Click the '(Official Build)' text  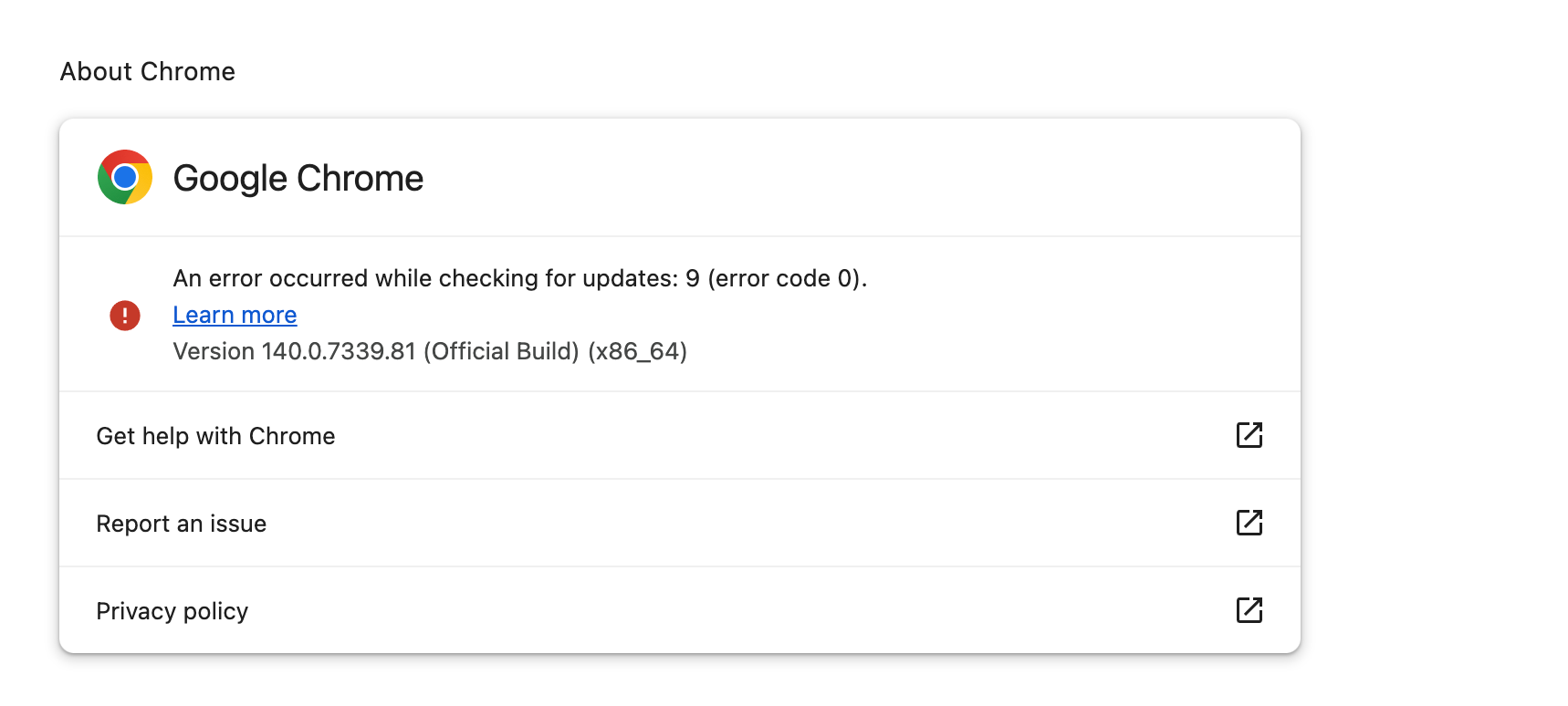point(501,351)
